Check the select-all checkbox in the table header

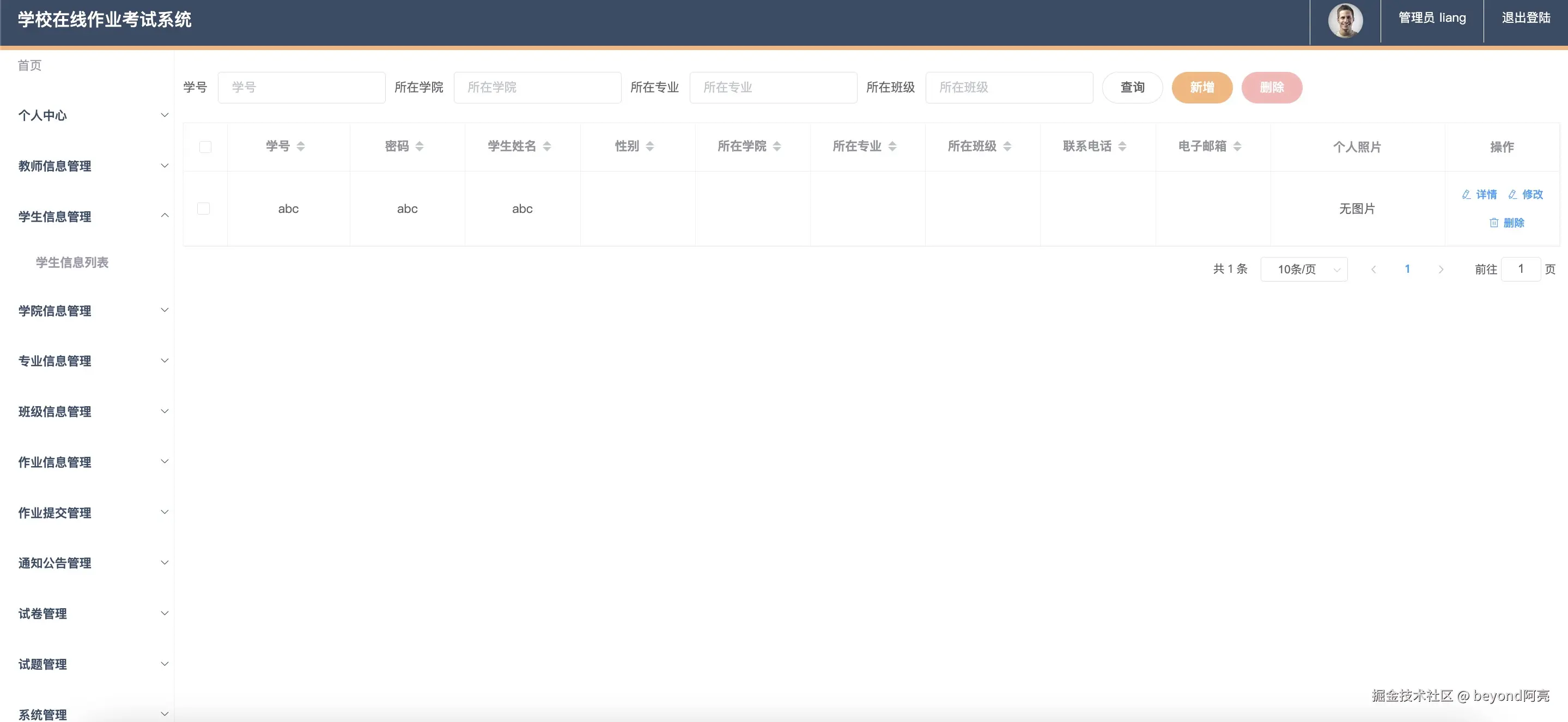point(206,146)
